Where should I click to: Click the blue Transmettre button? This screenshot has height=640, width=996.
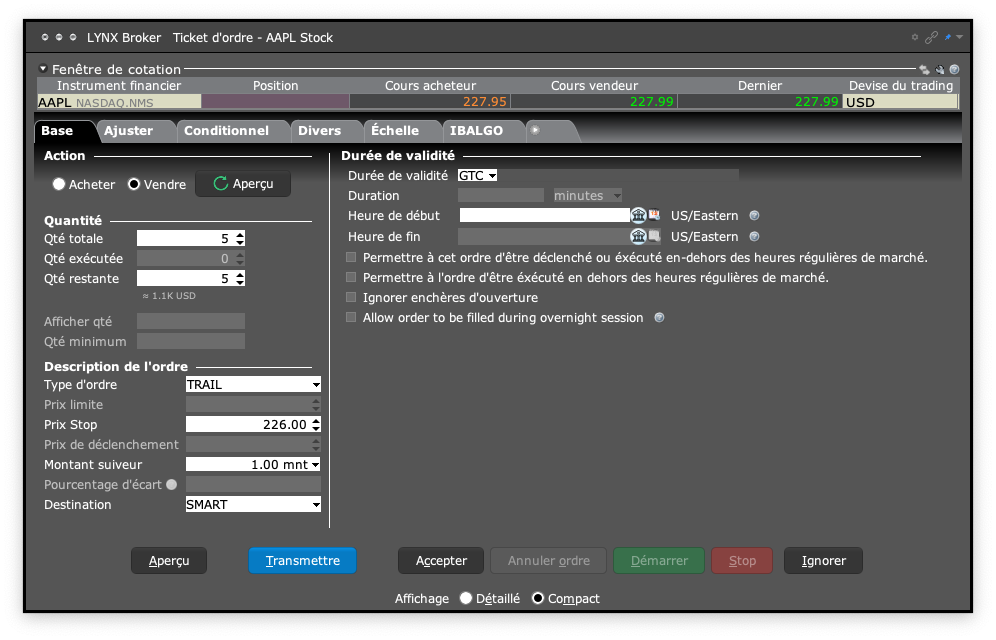(x=302, y=561)
